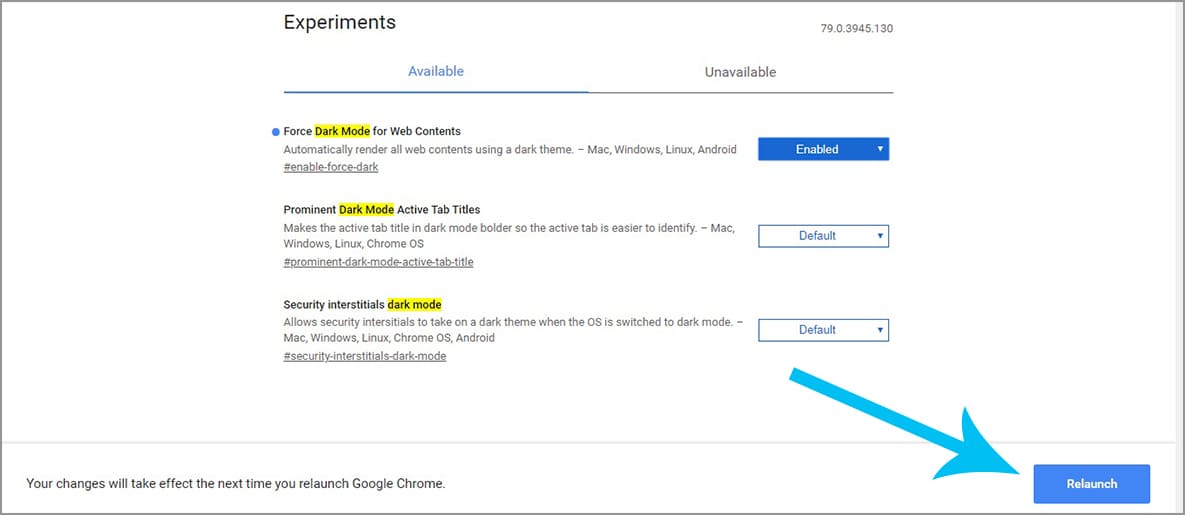
Task: Open the Enabled dropdown for Force Dark Mode
Action: click(823, 149)
